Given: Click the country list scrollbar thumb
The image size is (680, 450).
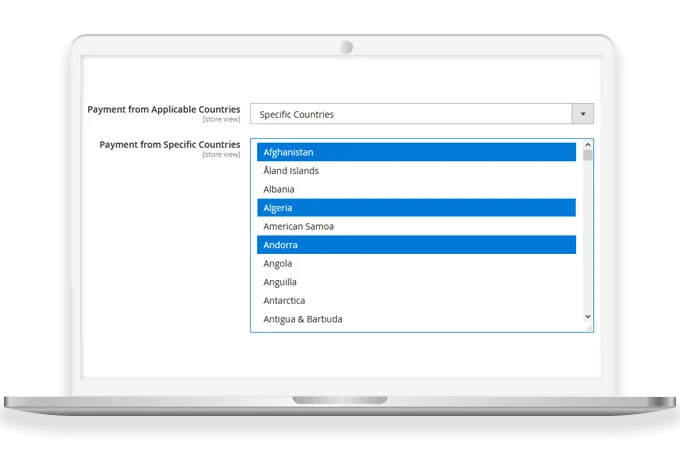Looking at the screenshot, I should pyautogui.click(x=588, y=156).
